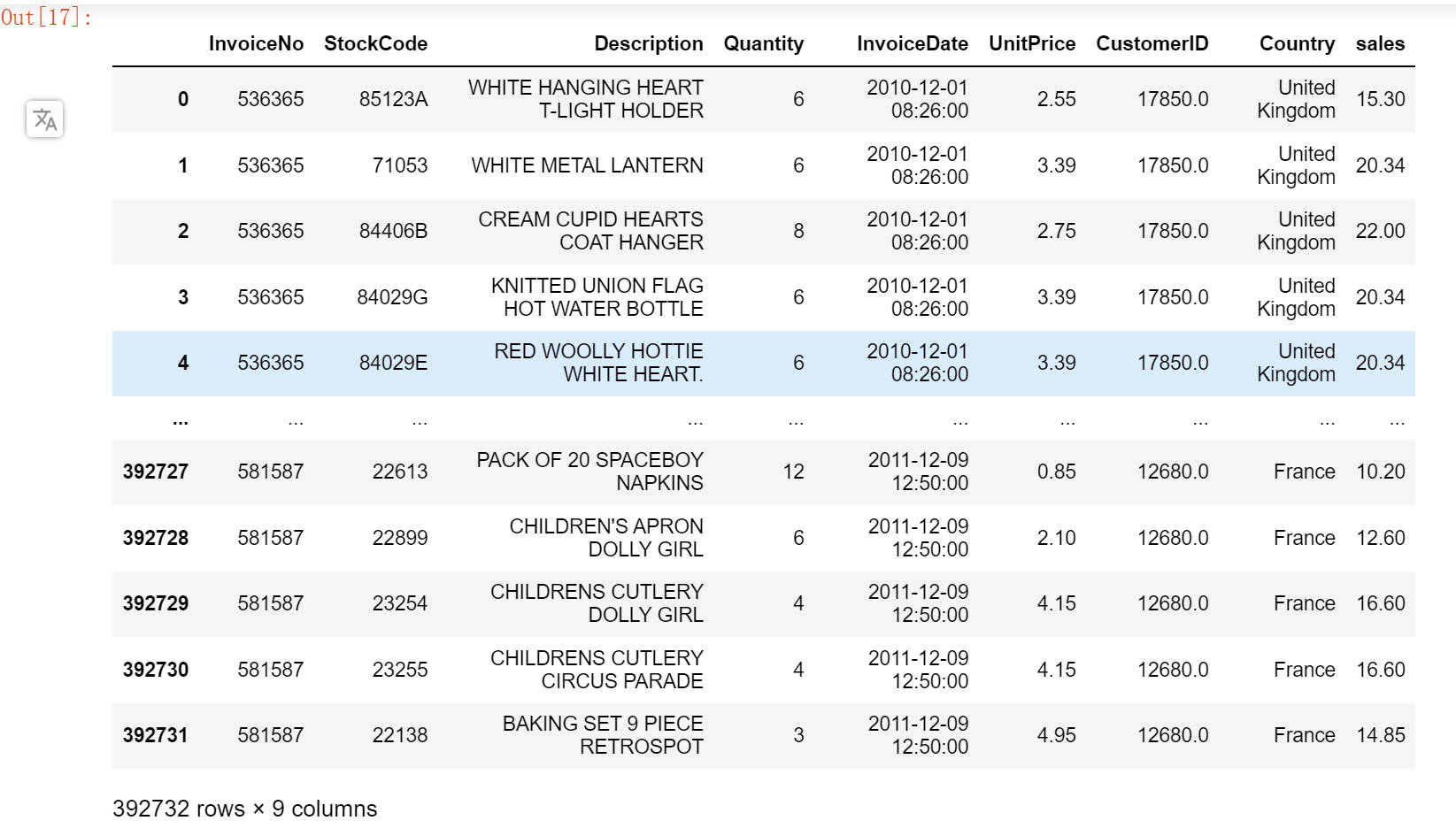
Task: Click stock code 85123A
Action: [393, 99]
